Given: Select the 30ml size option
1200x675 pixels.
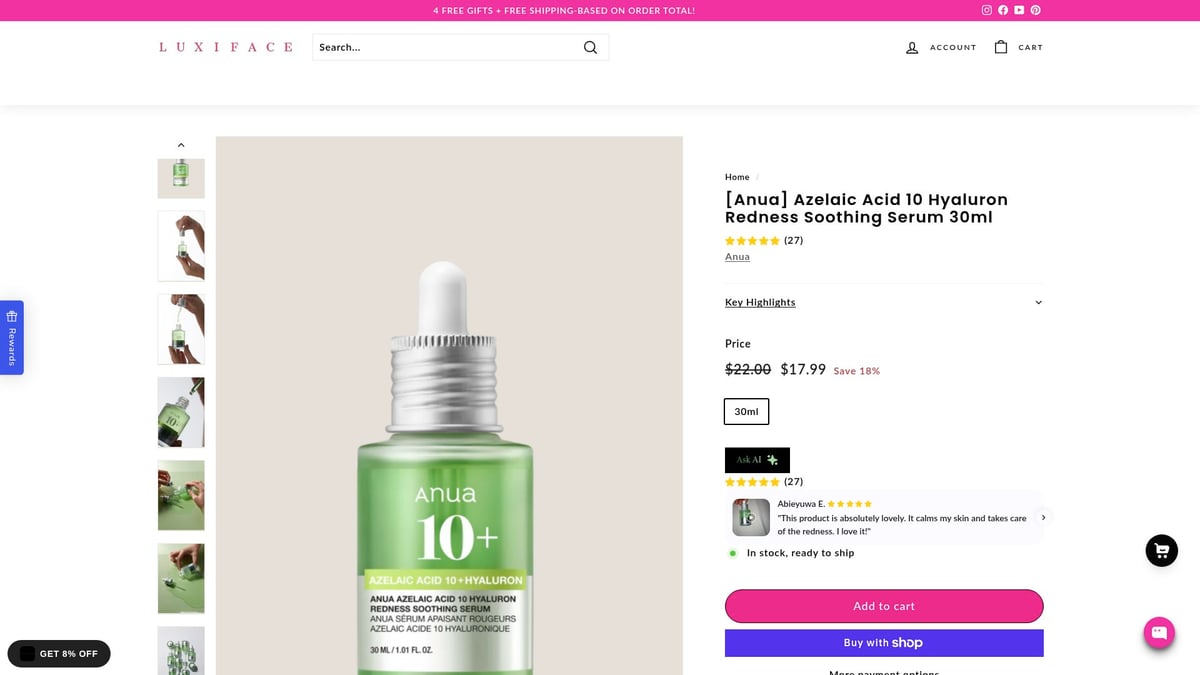Looking at the screenshot, I should tap(746, 411).
